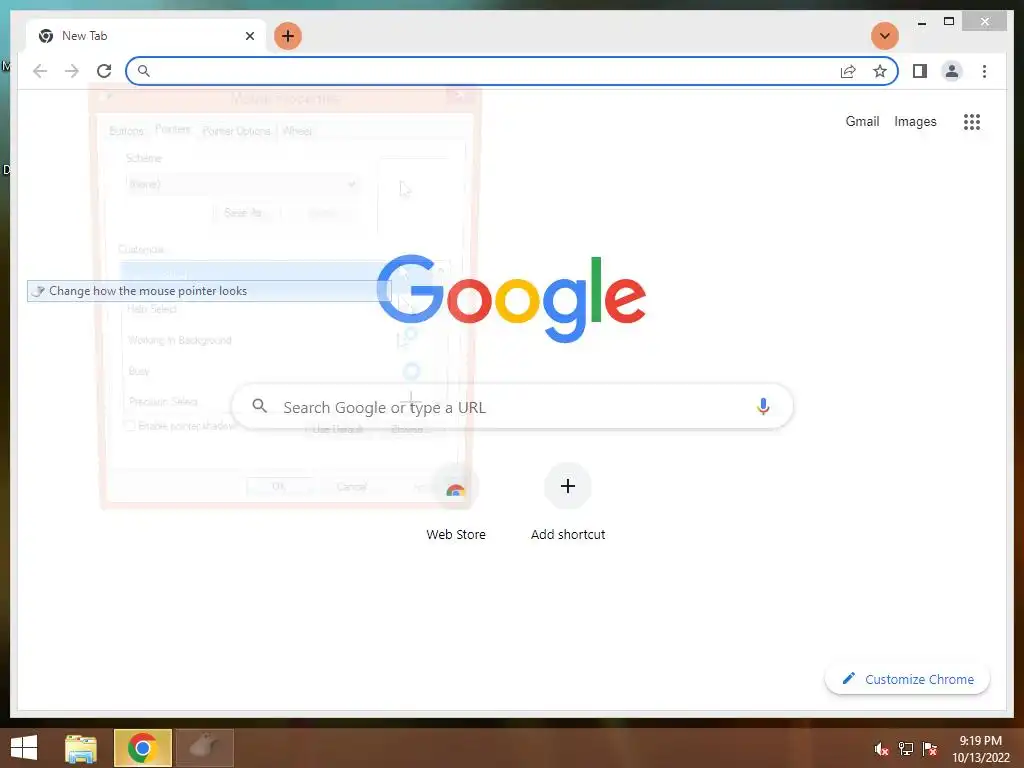Click the Google search box
Image resolution: width=1024 pixels, height=768 pixels.
click(513, 407)
